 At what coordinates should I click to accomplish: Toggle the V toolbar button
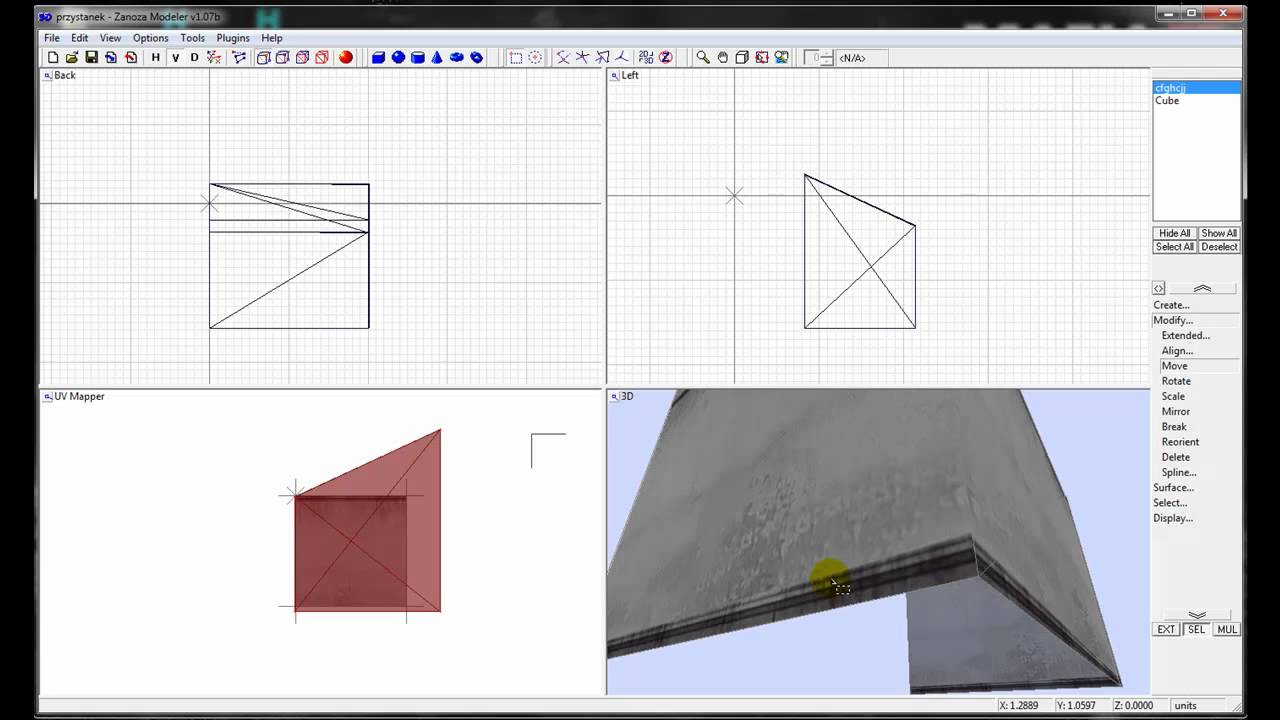(175, 57)
